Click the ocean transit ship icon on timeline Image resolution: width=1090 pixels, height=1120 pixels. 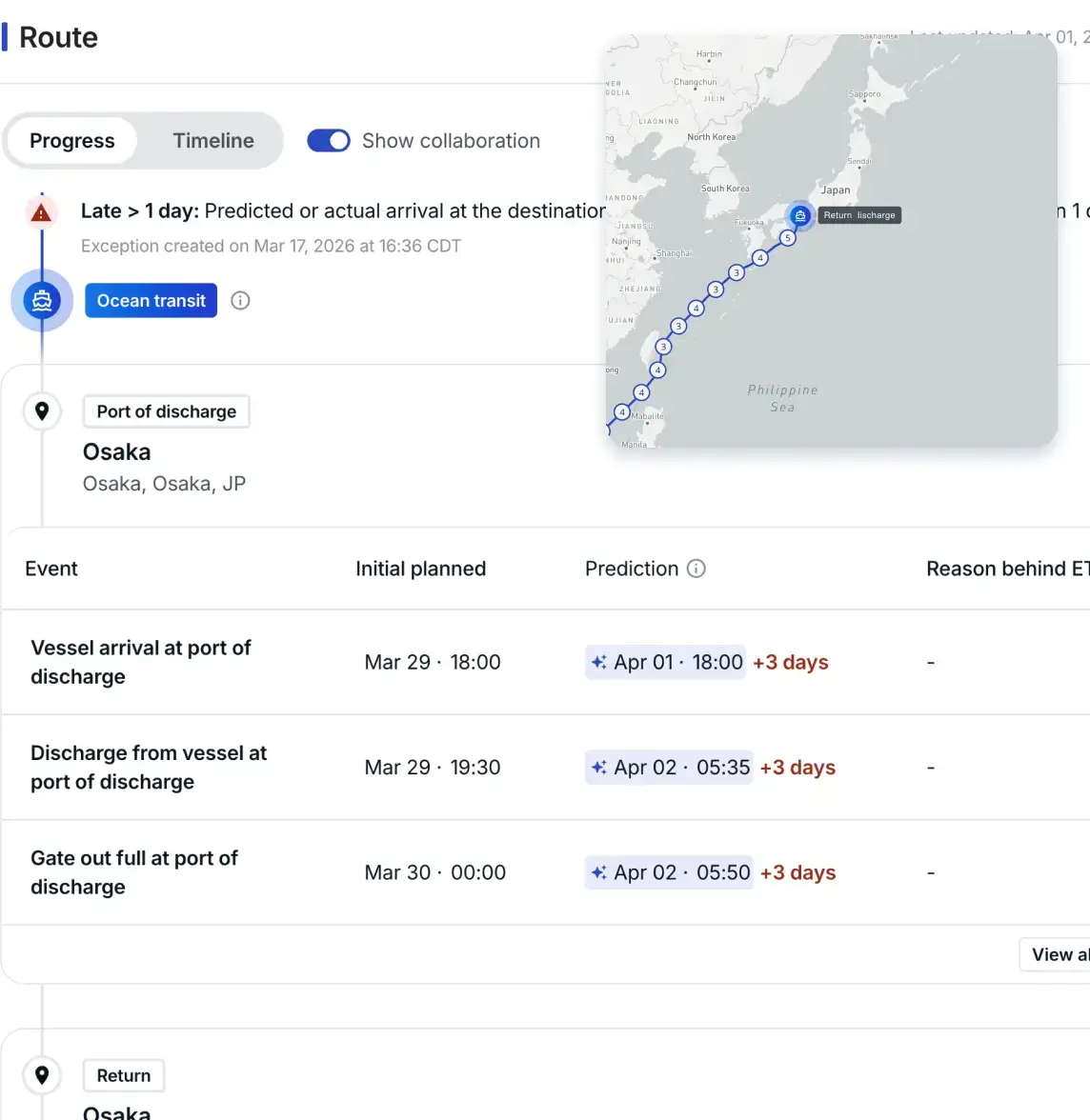coord(42,301)
